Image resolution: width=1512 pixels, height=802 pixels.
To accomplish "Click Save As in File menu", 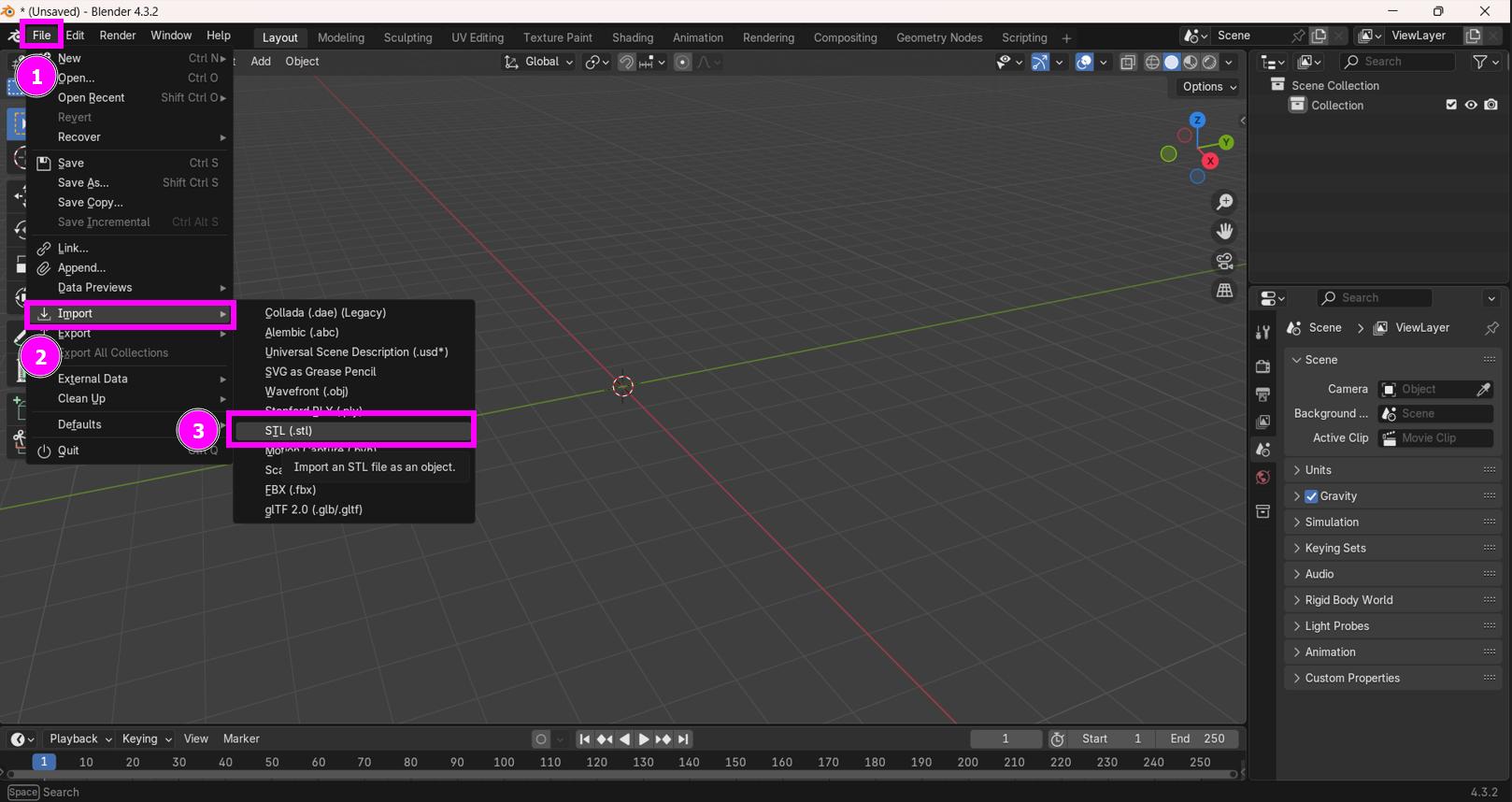I will point(131,183).
